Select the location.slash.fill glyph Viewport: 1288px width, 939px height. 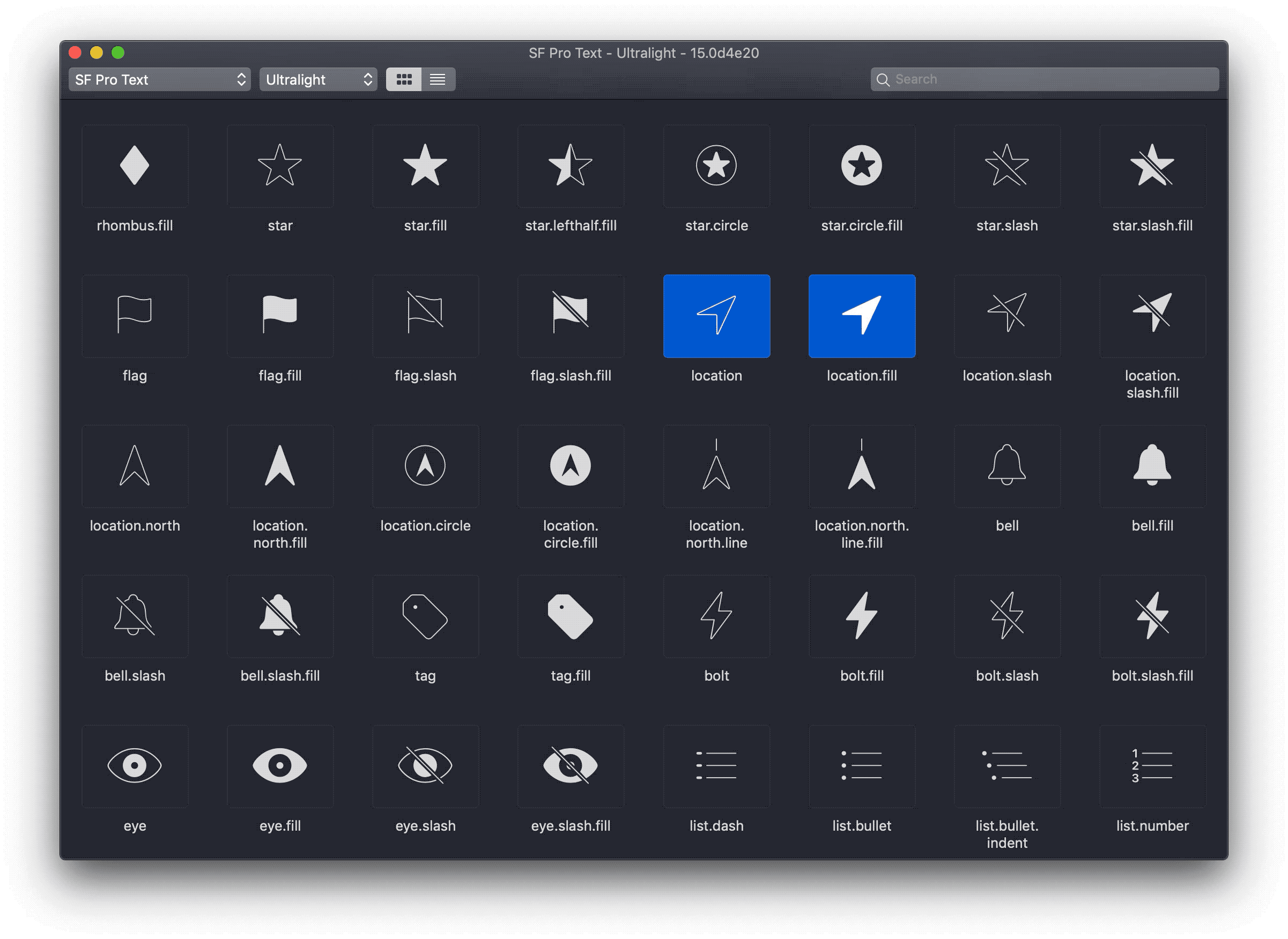1152,316
